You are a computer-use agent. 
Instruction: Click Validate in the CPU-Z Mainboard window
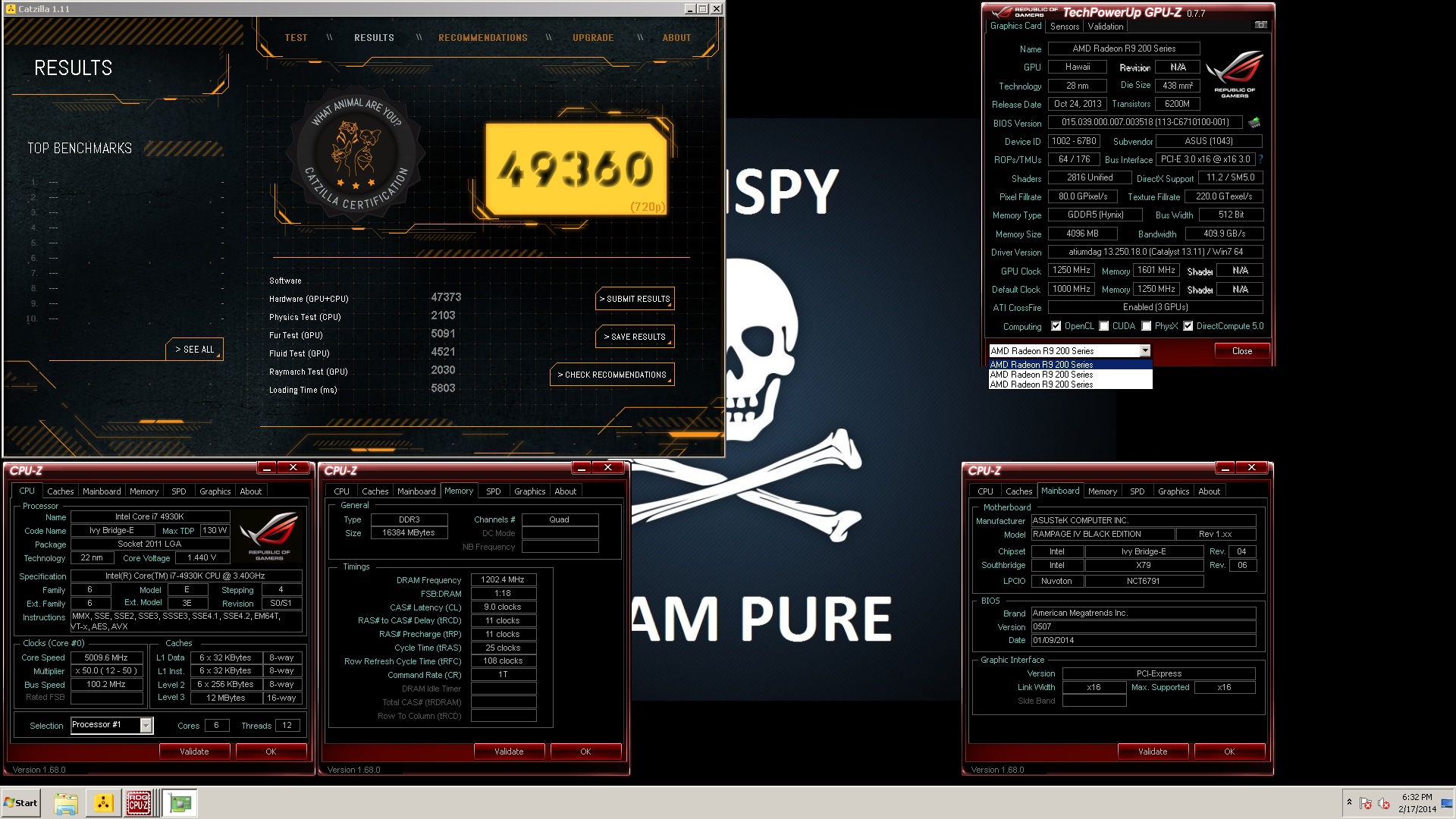[x=1153, y=752]
